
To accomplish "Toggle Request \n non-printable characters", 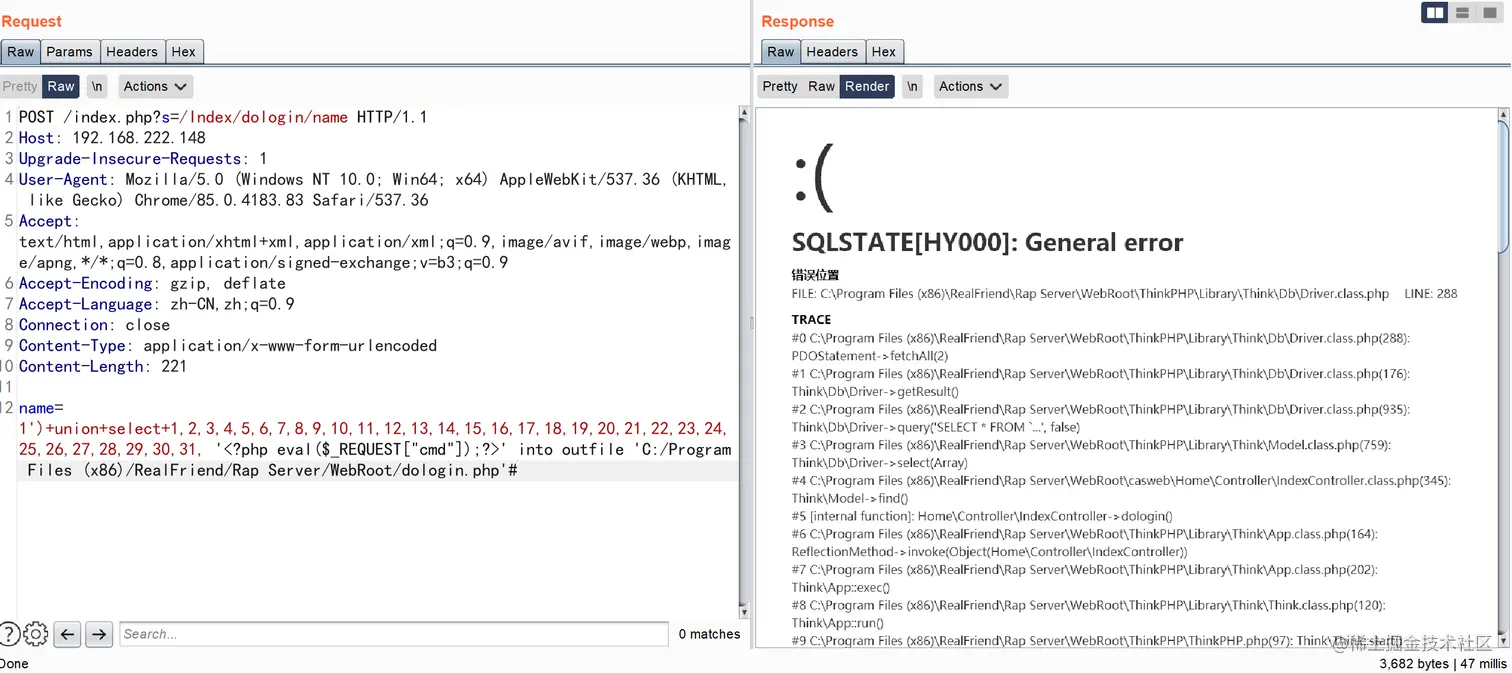I will point(97,87).
